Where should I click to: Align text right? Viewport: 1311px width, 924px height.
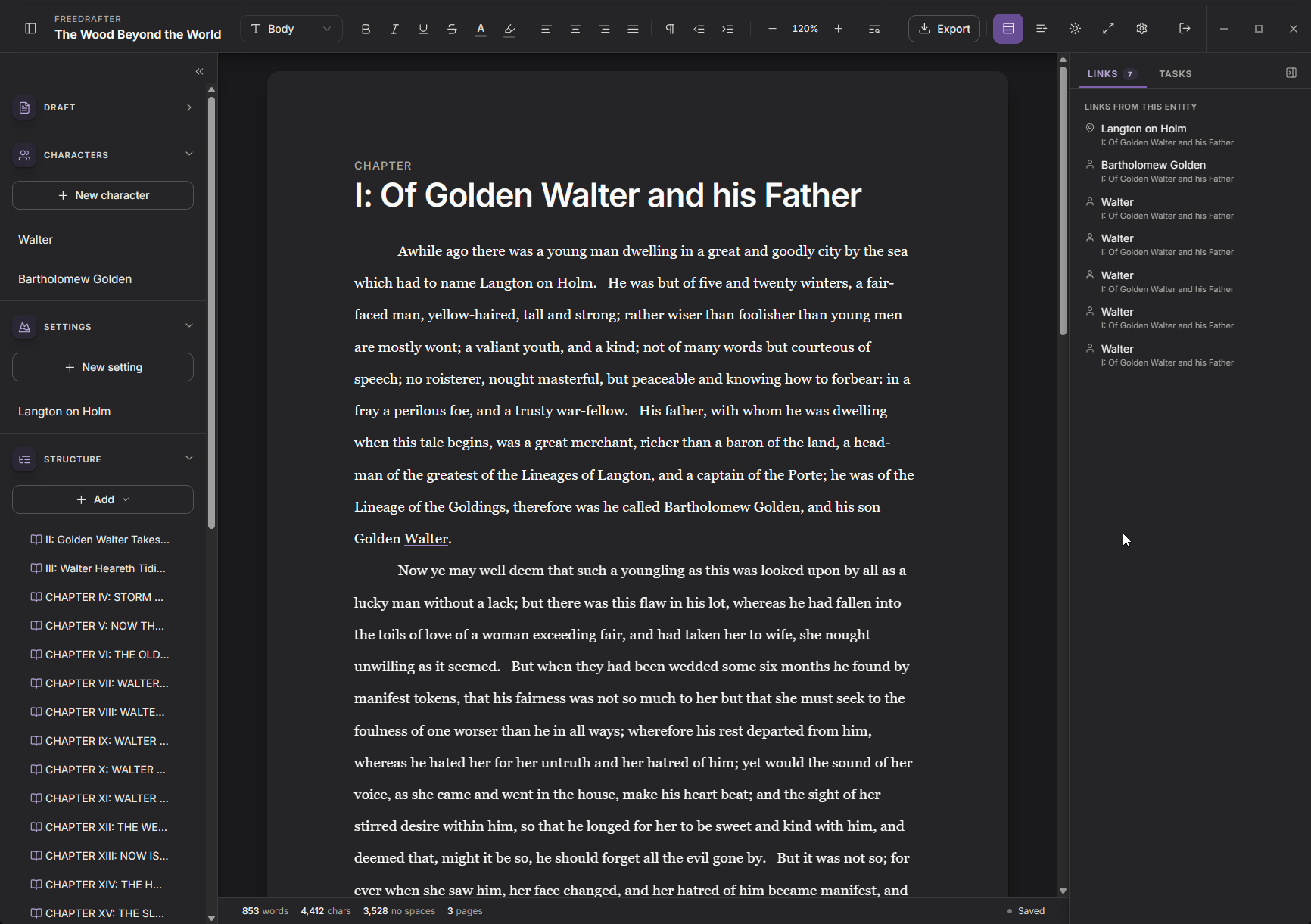tap(604, 29)
